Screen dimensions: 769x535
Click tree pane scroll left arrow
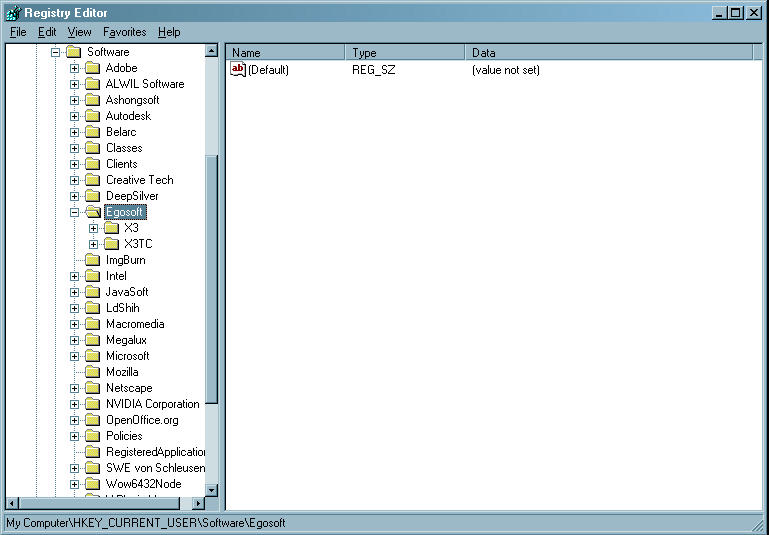tap(12, 503)
